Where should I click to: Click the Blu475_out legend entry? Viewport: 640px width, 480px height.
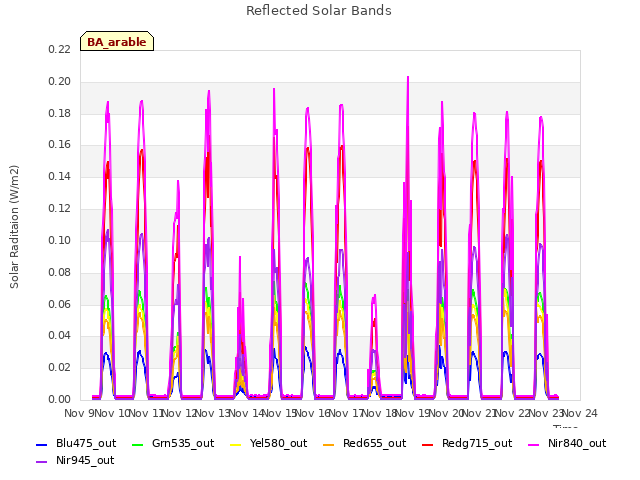(x=76, y=443)
